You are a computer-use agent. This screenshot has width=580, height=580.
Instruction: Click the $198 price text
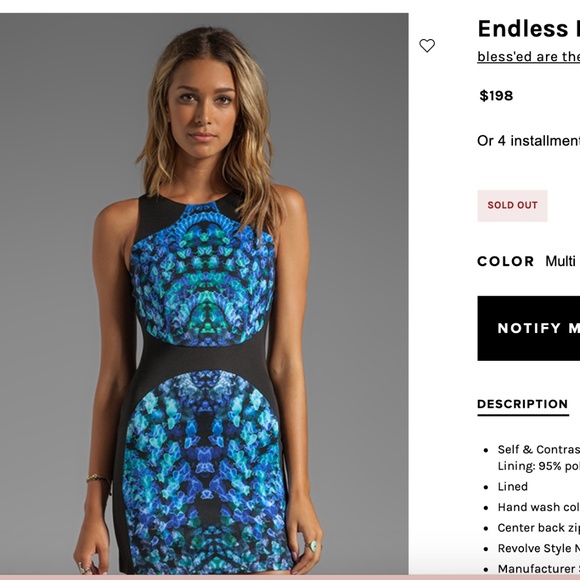click(x=496, y=96)
